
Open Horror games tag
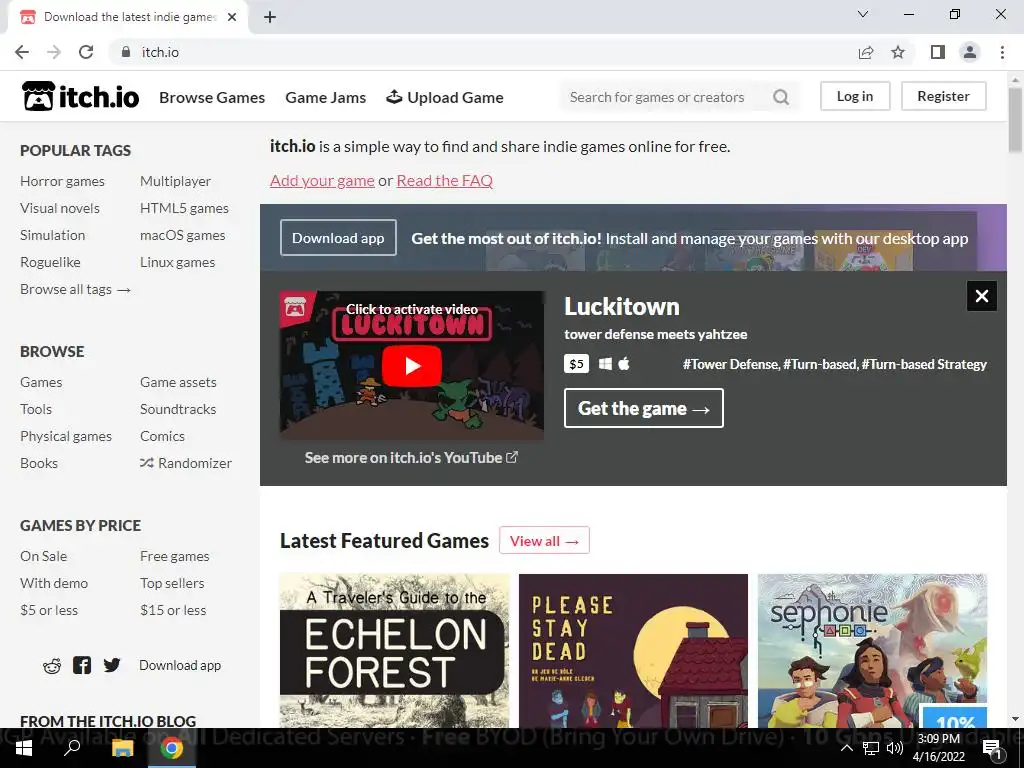(62, 181)
